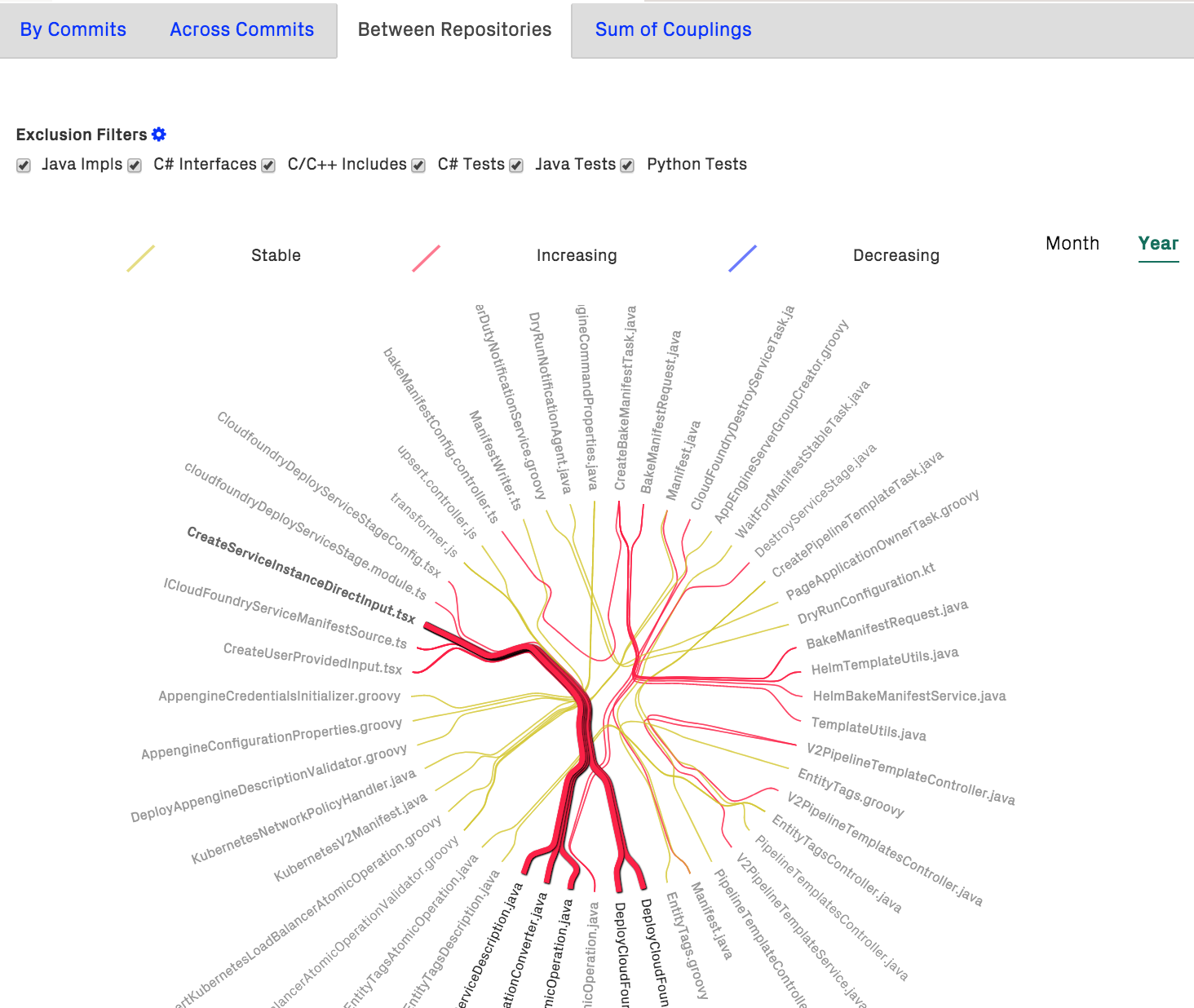Select CloudfoundryDeployServiceStageConfig.tsx node

[x=329, y=494]
